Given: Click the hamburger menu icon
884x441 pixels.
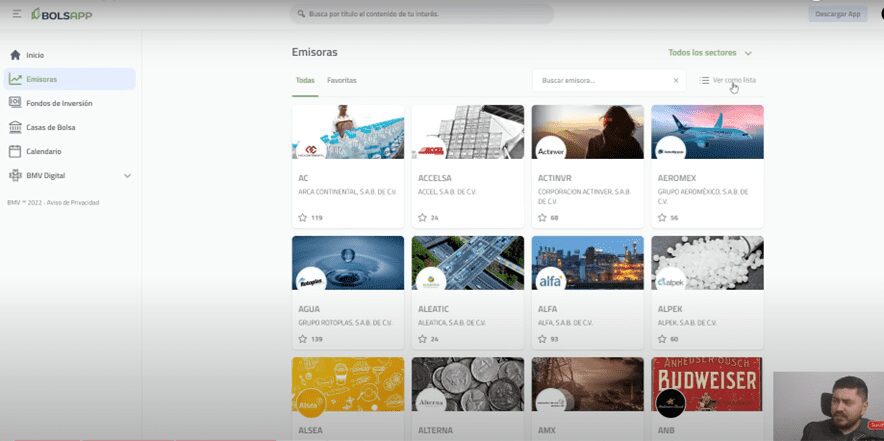Looking at the screenshot, I should point(16,14).
